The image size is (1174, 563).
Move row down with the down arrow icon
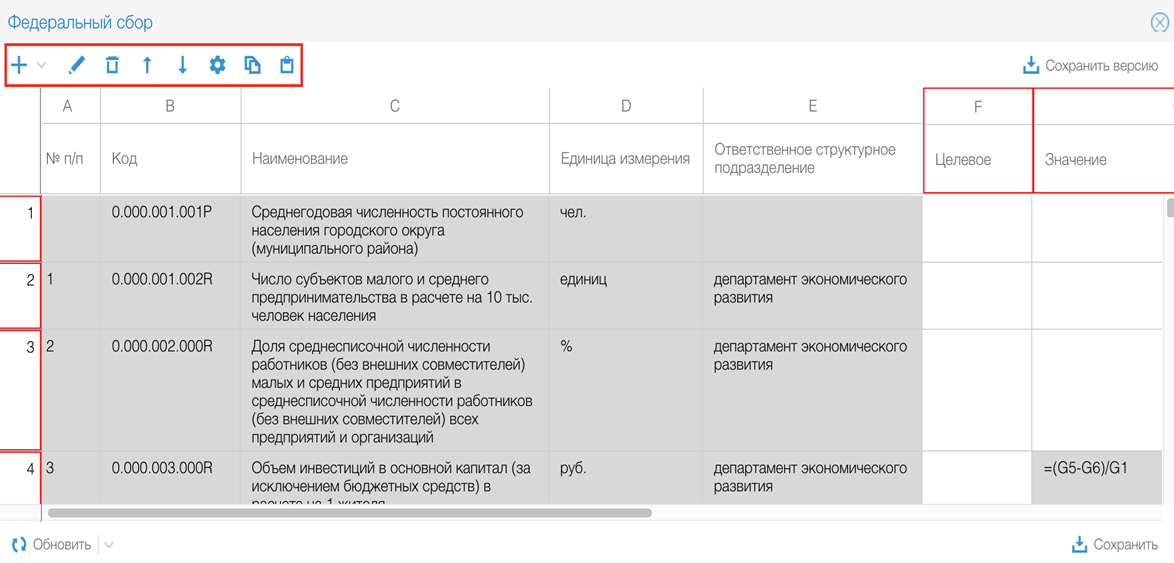coord(182,65)
